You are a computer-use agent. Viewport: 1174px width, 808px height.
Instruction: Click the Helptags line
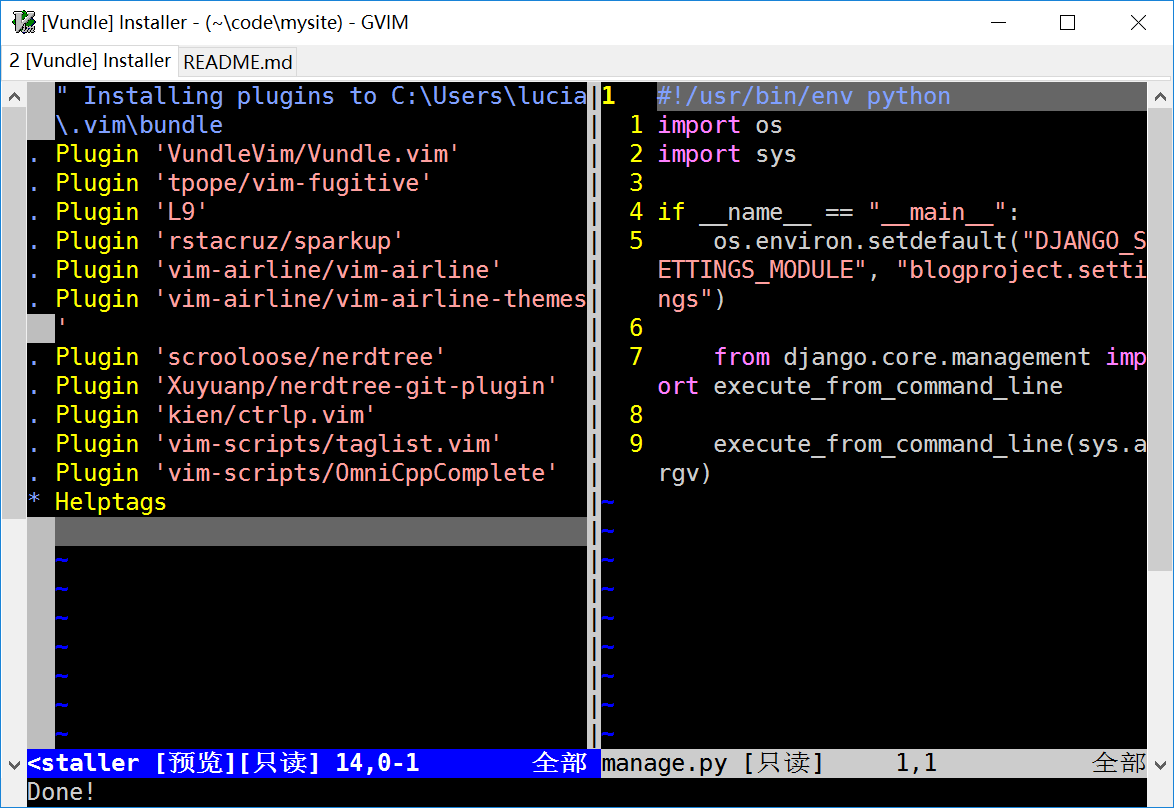point(111,502)
